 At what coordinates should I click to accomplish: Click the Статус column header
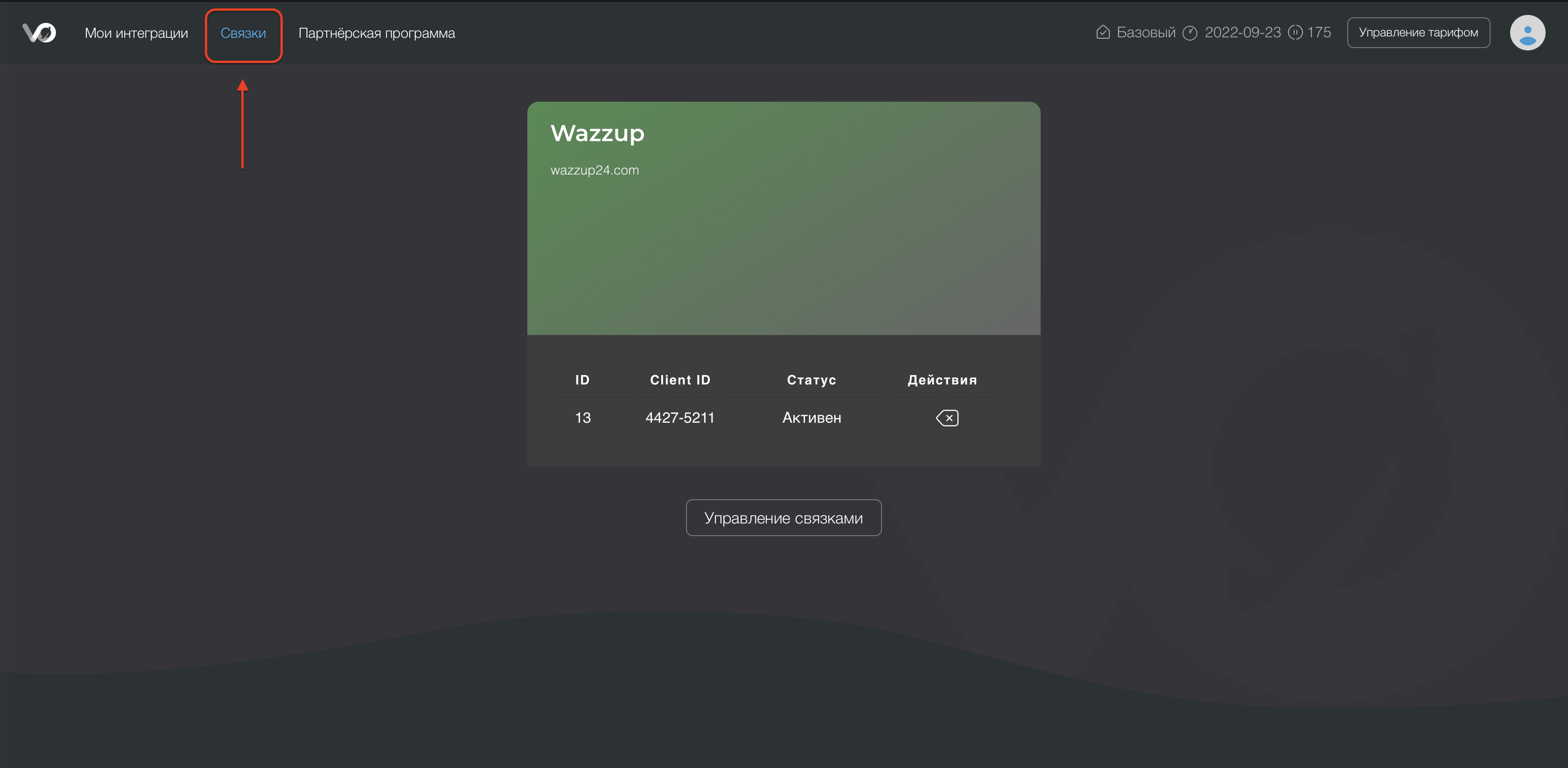pyautogui.click(x=811, y=380)
